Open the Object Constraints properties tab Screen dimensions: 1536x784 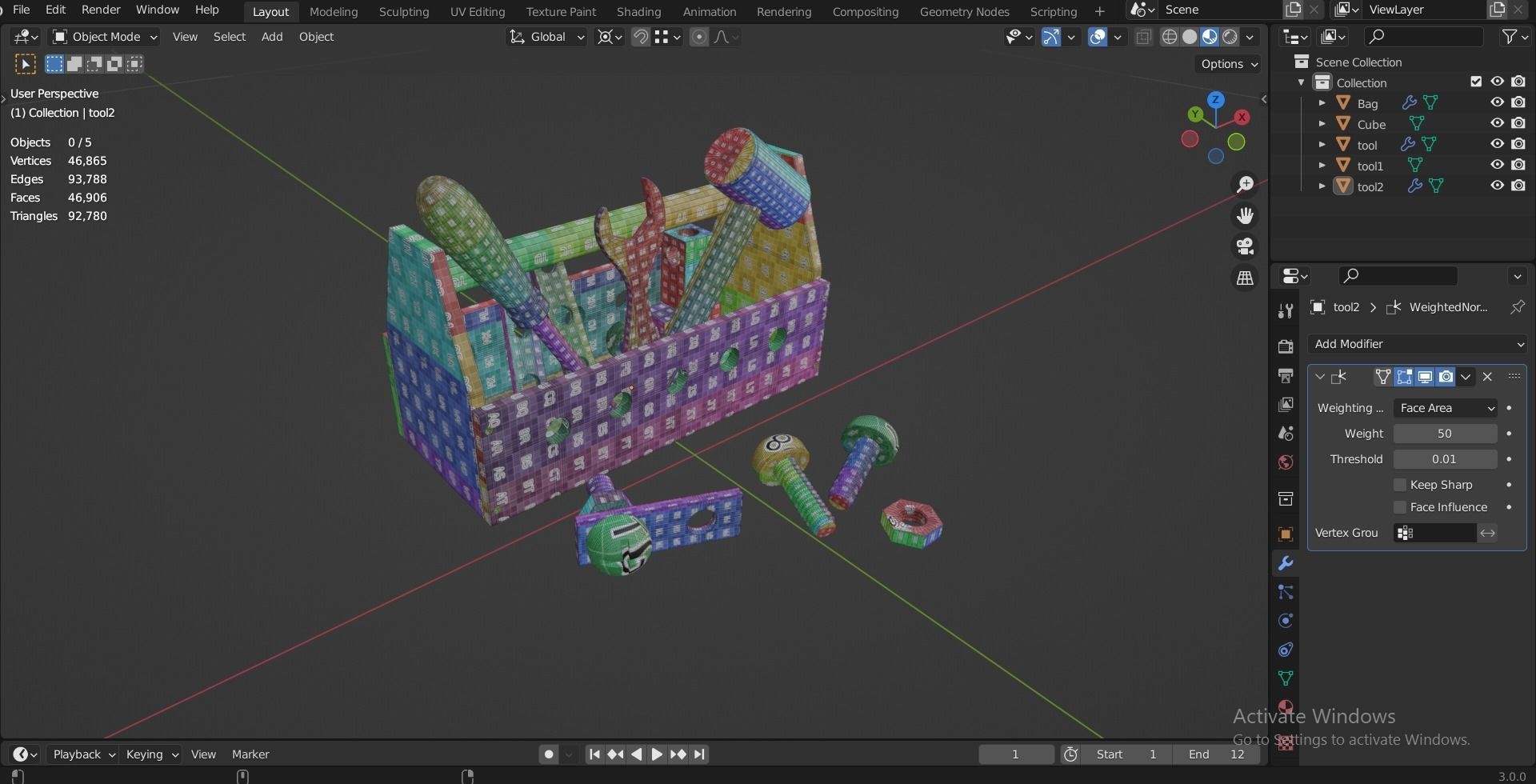1286,650
